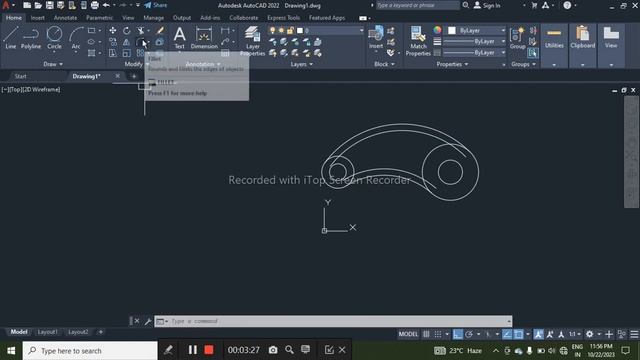Switch to the Parametric ribbon tab
Screen dimensions: 640x360
click(x=99, y=18)
